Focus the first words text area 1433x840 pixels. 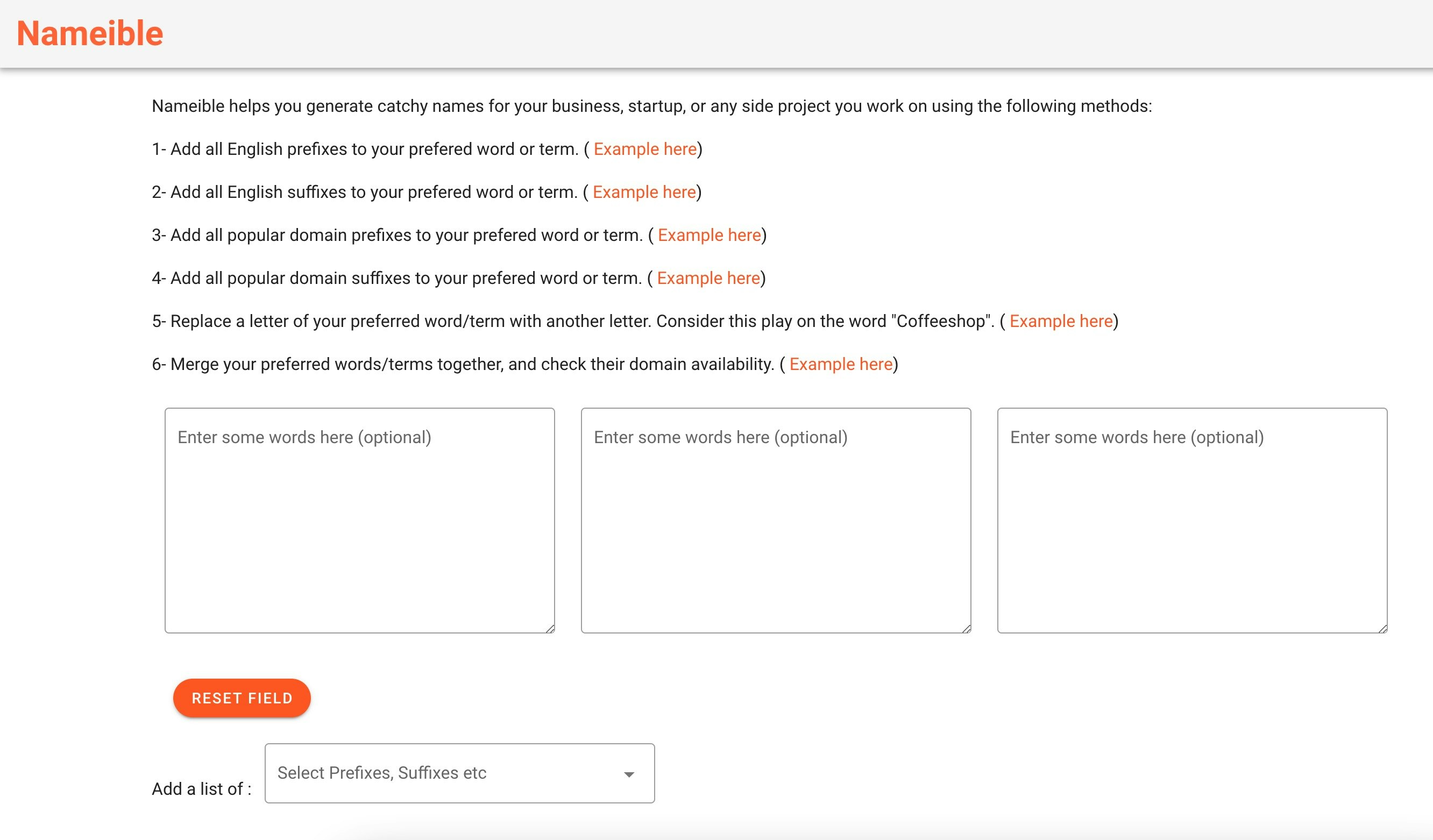coord(359,520)
